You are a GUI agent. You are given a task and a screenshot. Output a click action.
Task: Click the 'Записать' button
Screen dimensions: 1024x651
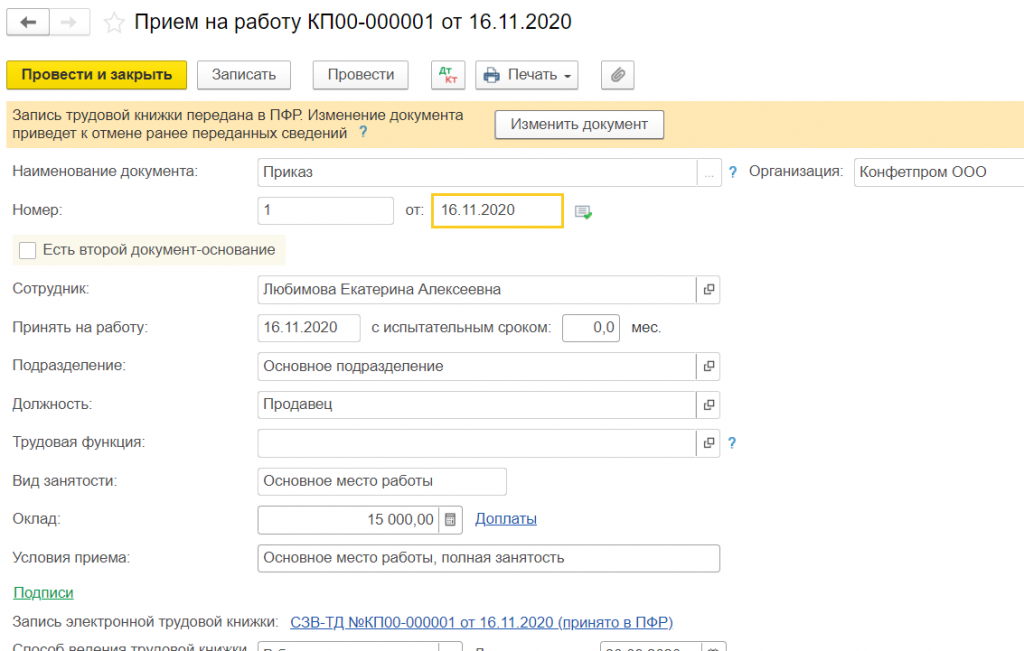coord(244,74)
